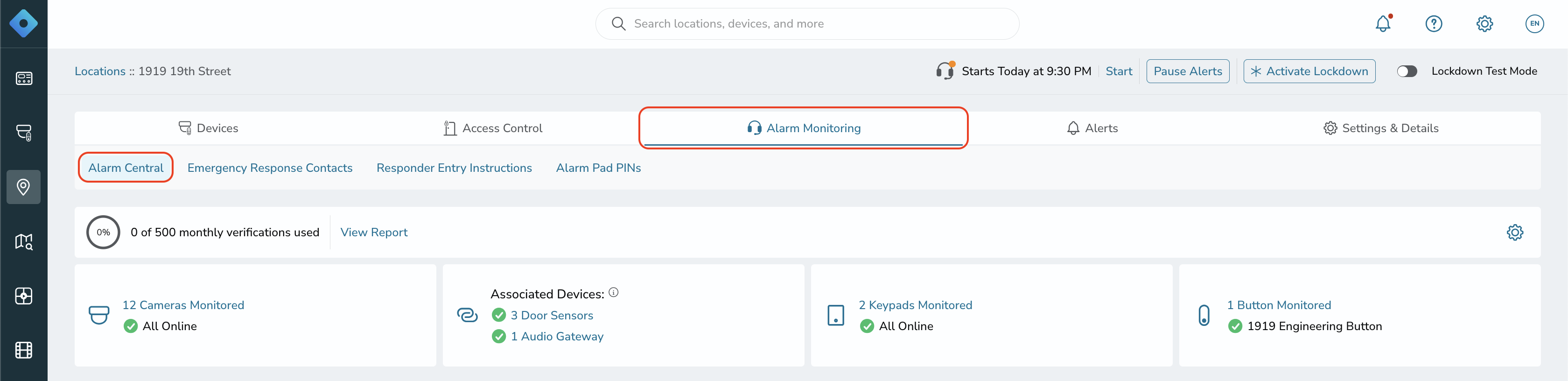The width and height of the screenshot is (1568, 381).
Task: Open the map search sidebar icon
Action: click(24, 241)
